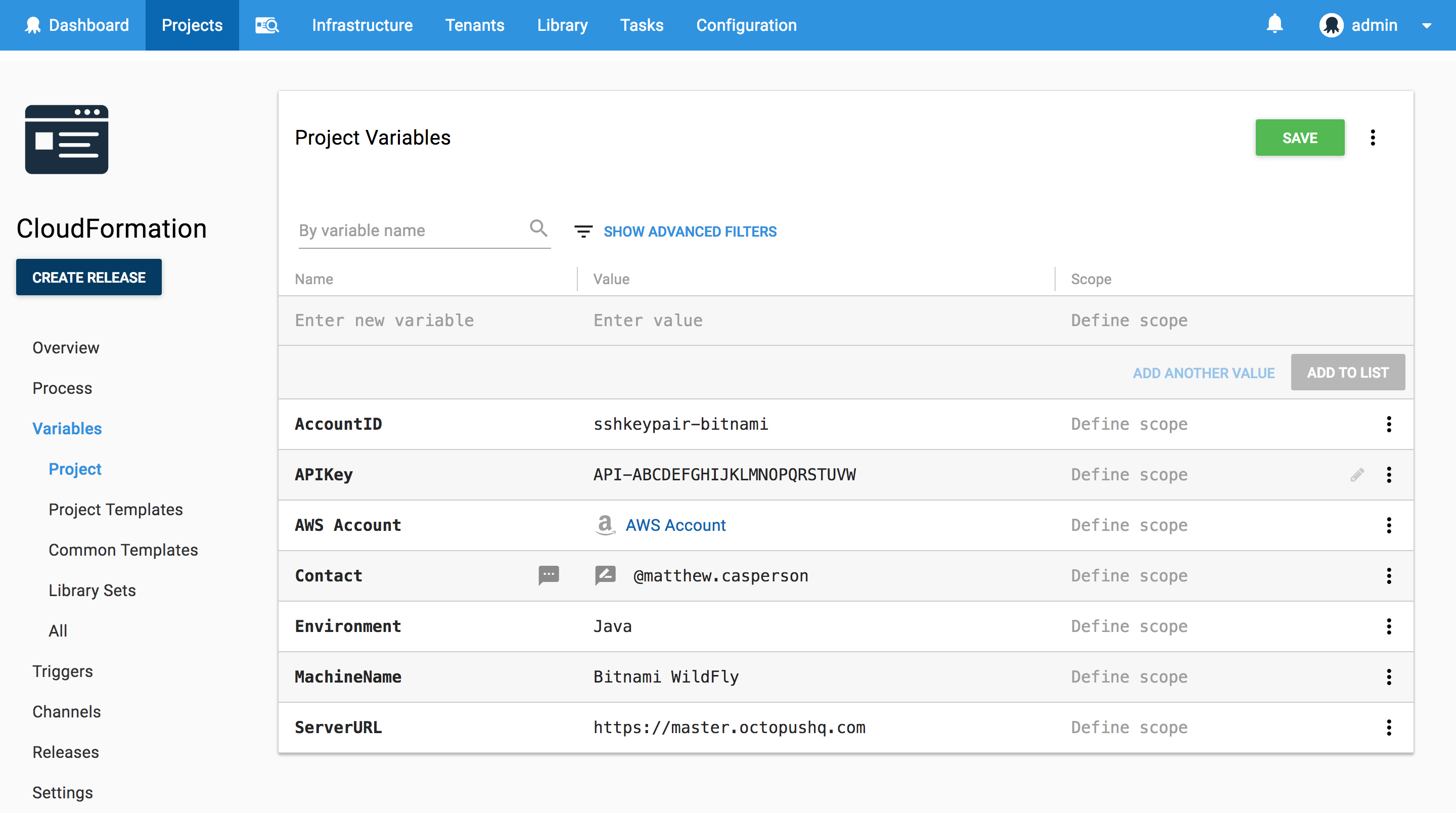Image resolution: width=1456 pixels, height=813 pixels.
Task: Switch to the Infrastructure tab
Action: [362, 25]
